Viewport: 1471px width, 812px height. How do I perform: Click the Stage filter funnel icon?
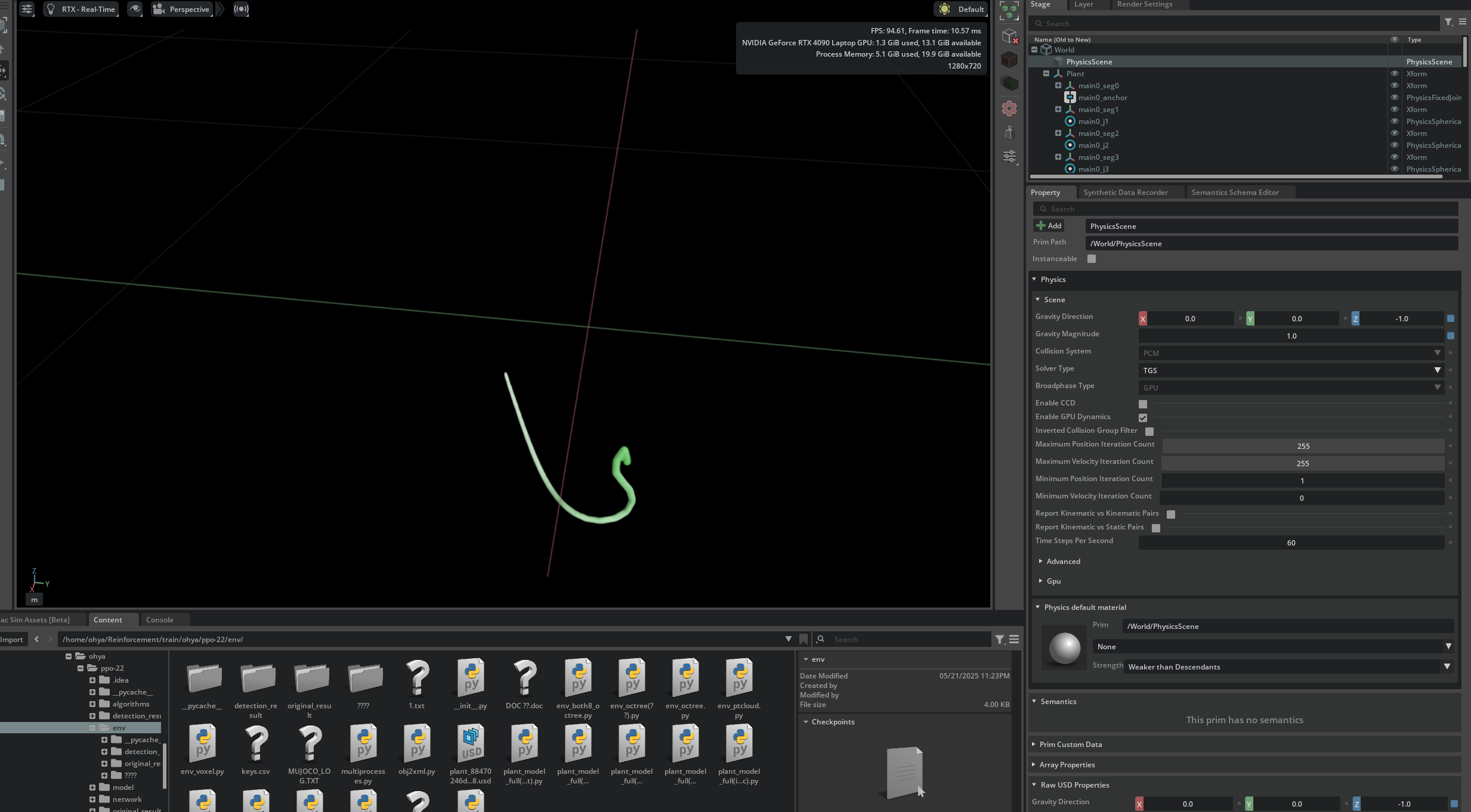[1448, 23]
